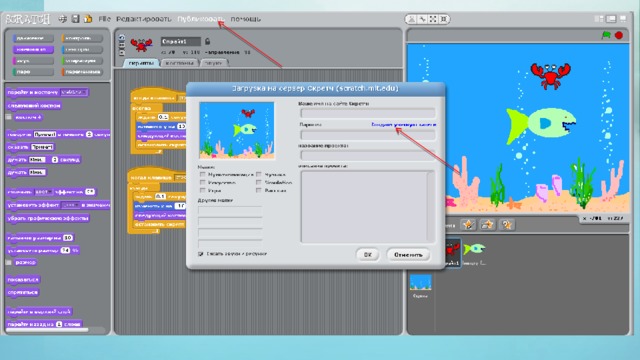Open the effect dropdown in change-effect block

44,192
